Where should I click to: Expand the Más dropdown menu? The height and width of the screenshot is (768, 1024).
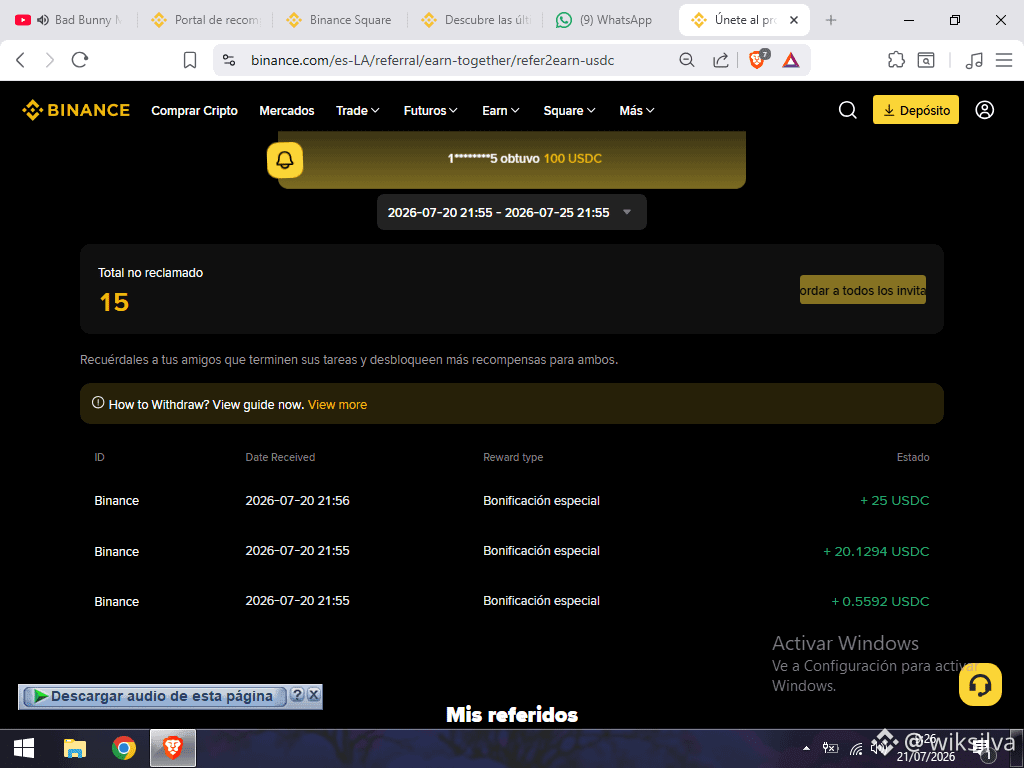(637, 111)
